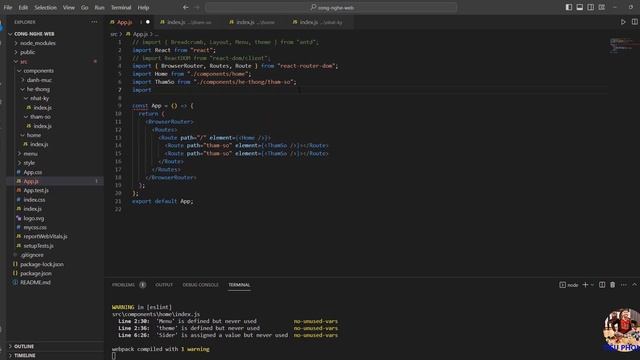Viewport: 640px width, 360px height.
Task: Open terminal panel more actions ellipsis
Action: point(624,285)
